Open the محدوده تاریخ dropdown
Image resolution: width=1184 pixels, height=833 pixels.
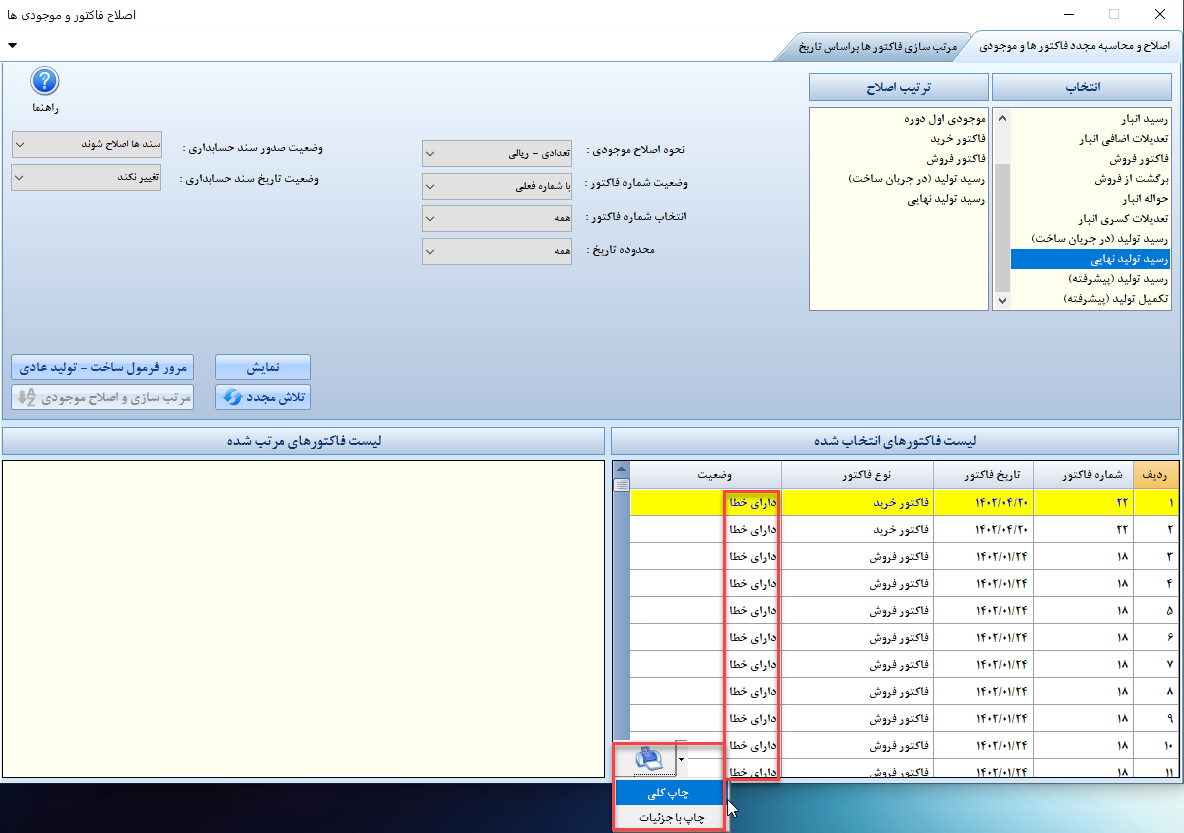pos(497,251)
